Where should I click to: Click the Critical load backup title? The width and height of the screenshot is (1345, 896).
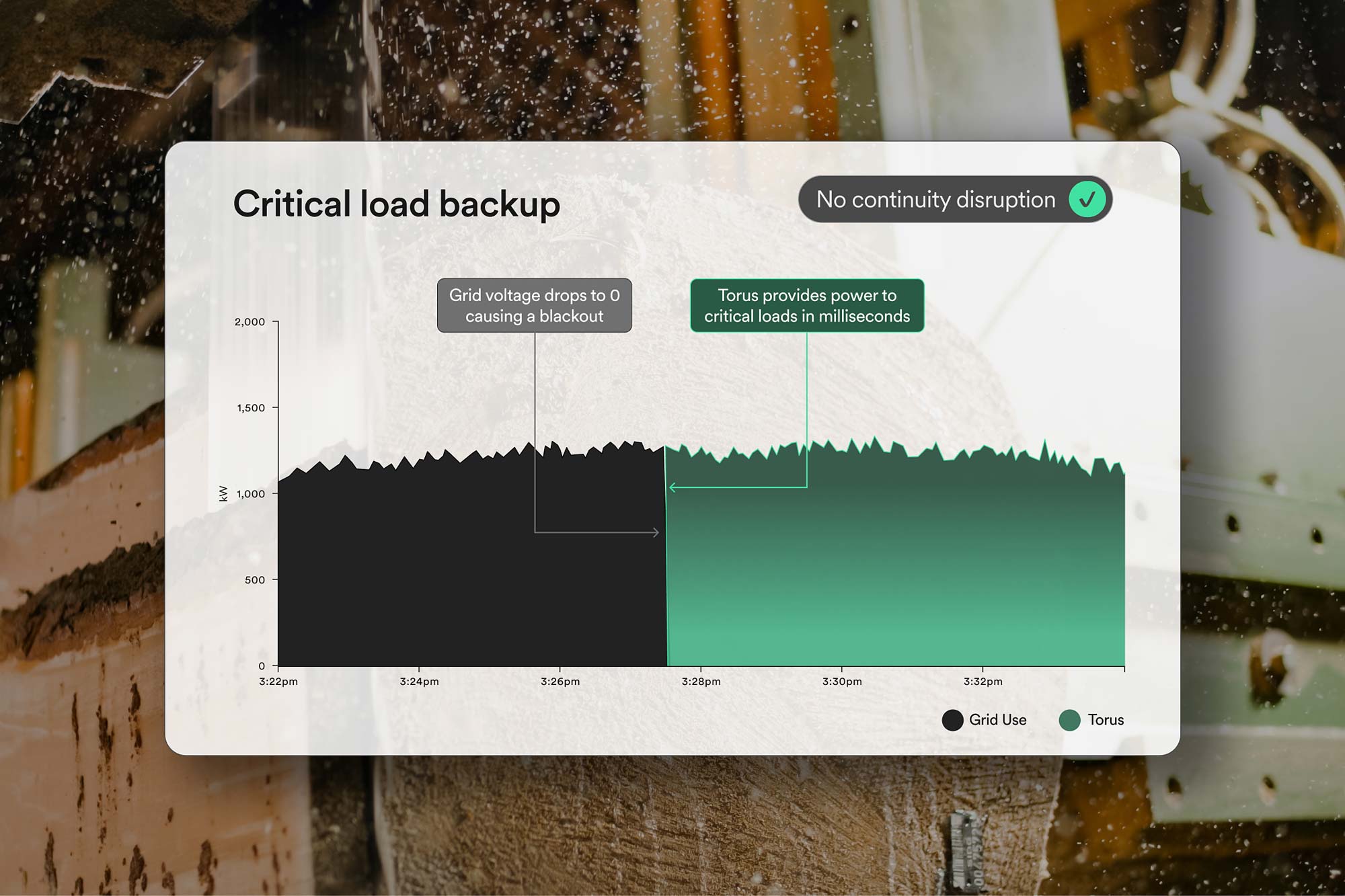(x=397, y=204)
